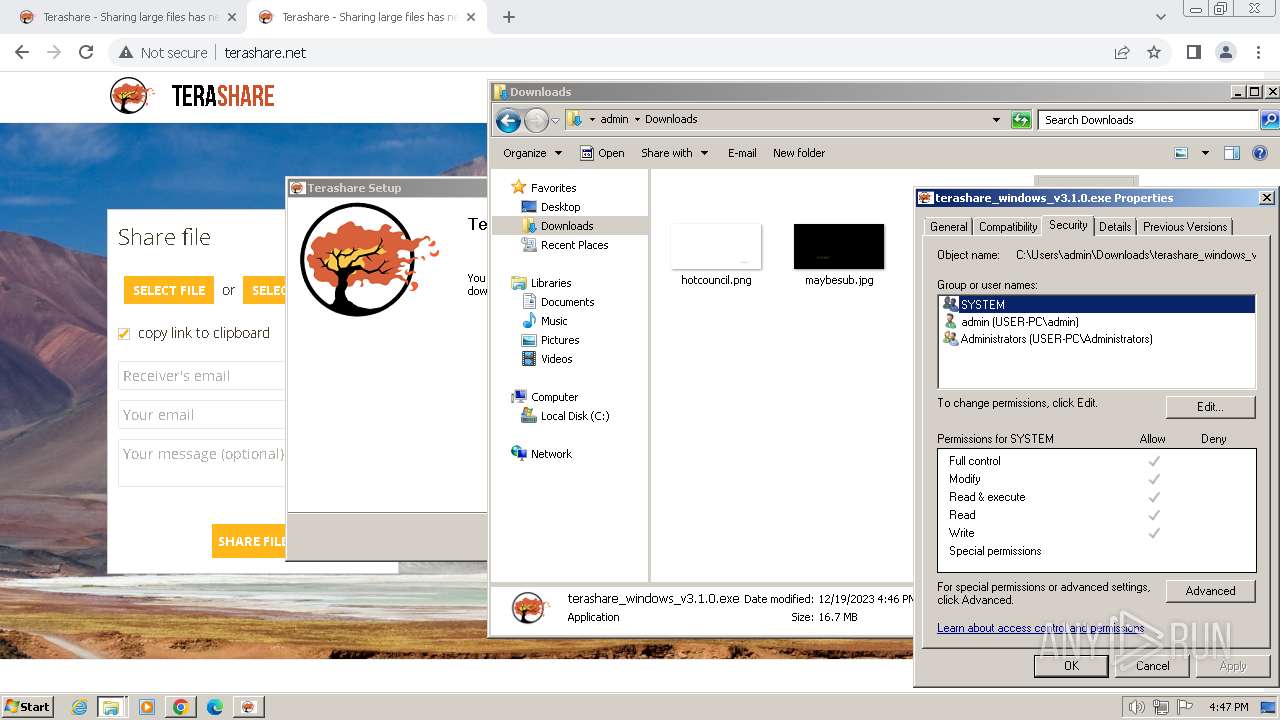1280x720 pixels.
Task: Refresh the Downloads folder view
Action: click(x=1021, y=120)
